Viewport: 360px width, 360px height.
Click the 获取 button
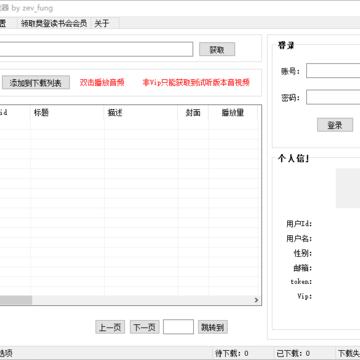point(217,50)
